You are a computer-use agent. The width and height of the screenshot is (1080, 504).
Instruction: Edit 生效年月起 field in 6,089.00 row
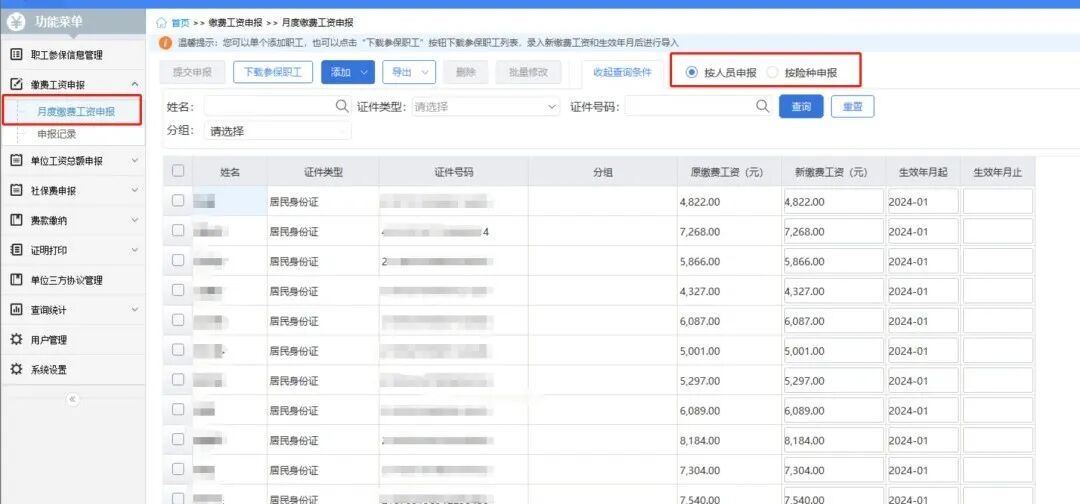[923, 410]
